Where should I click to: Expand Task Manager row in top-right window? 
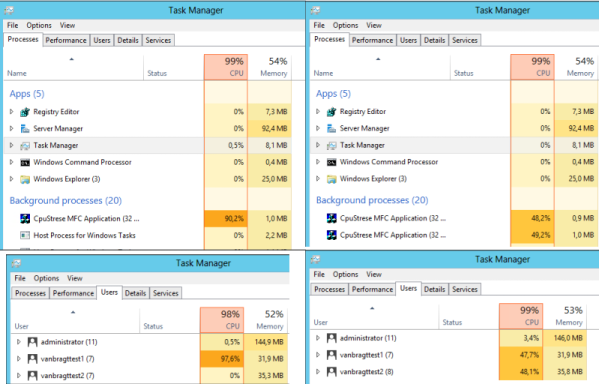tap(318, 145)
